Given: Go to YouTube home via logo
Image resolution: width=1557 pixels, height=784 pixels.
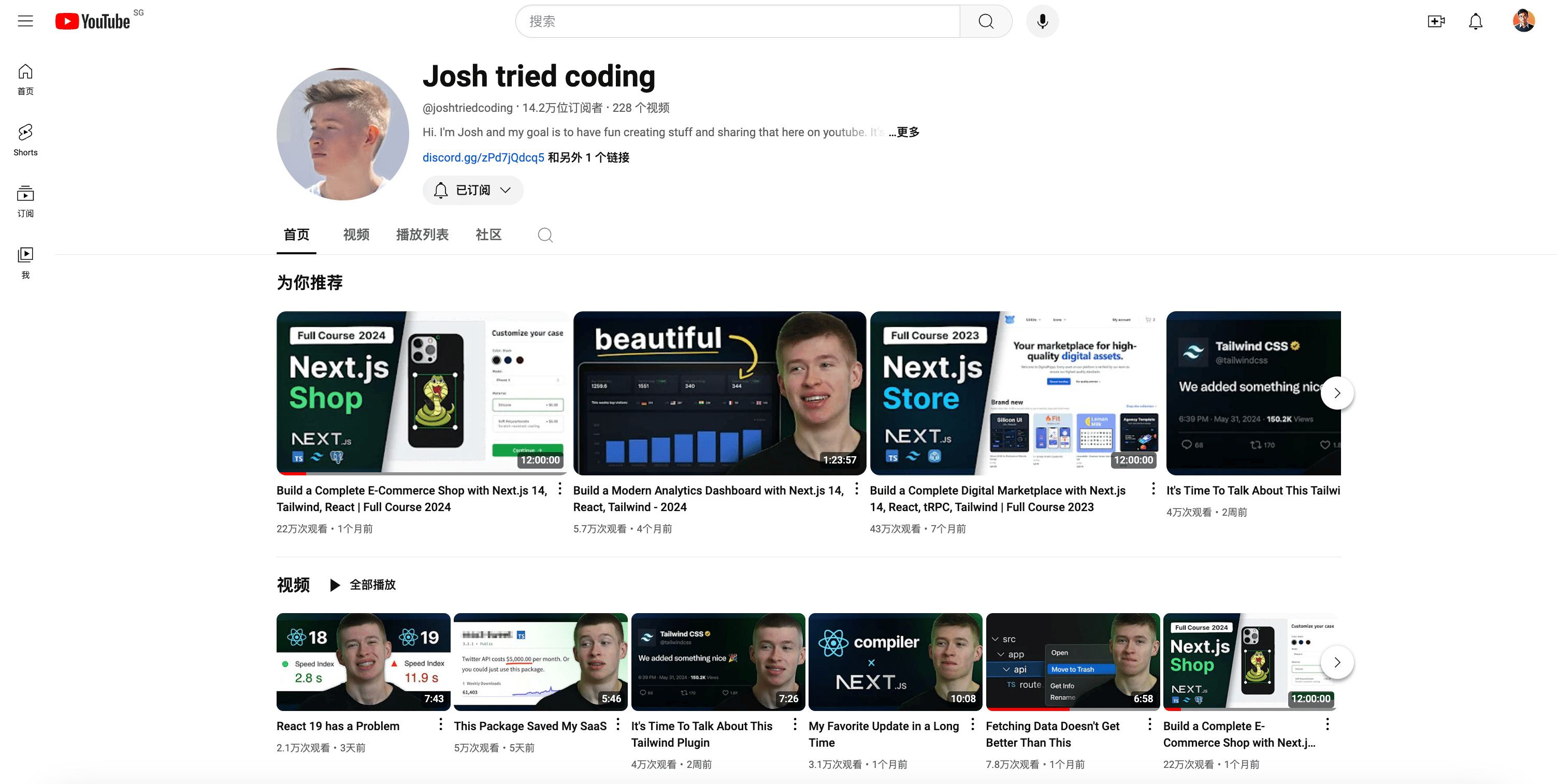Looking at the screenshot, I should 93,21.
